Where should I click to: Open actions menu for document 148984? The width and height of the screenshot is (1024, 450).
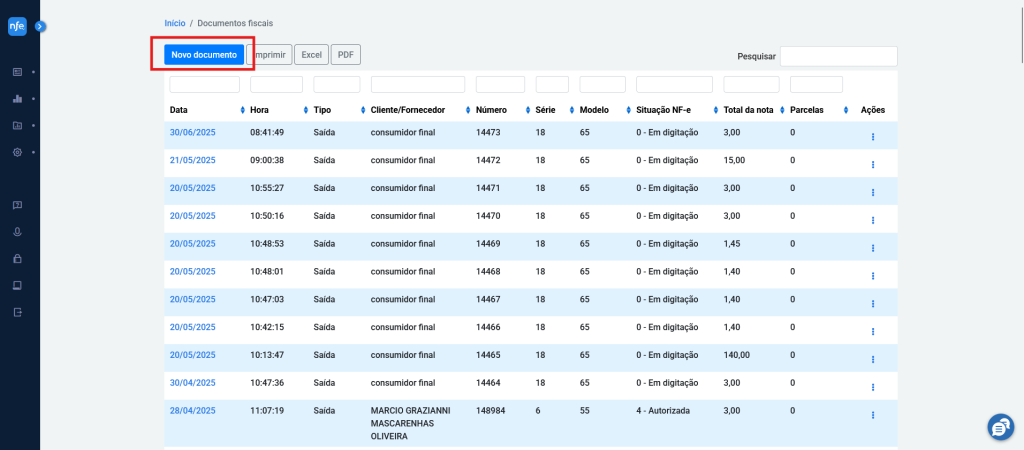(x=872, y=415)
